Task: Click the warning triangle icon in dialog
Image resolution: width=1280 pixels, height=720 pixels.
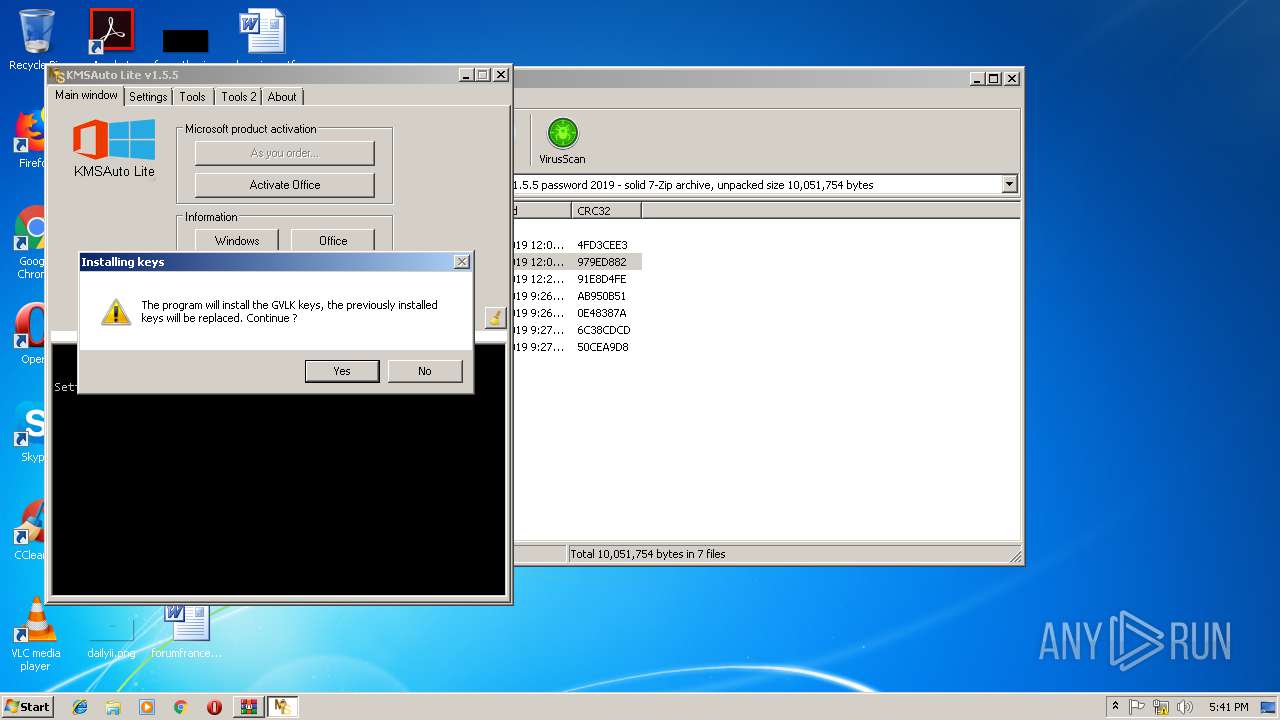Action: point(116,312)
